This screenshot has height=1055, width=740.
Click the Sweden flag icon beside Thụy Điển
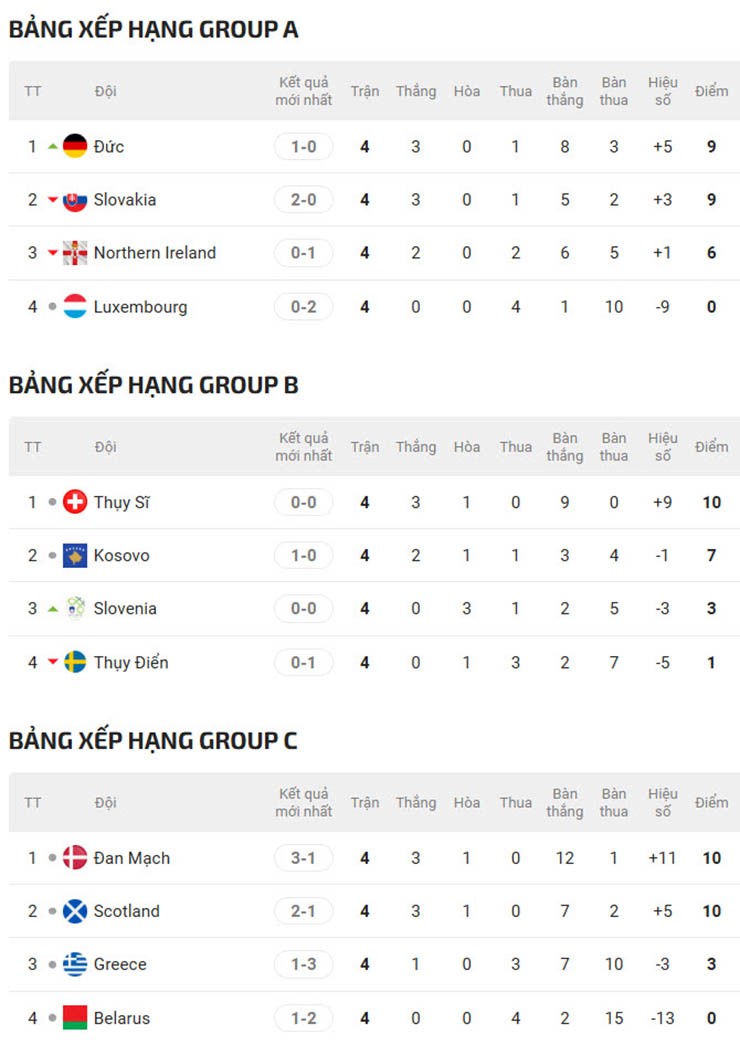[75, 662]
